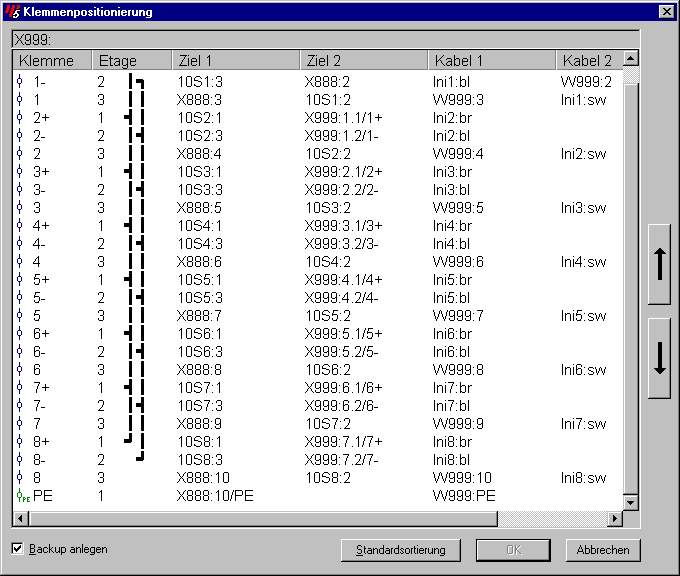The image size is (680, 576).
Task: Select cell W999:4 in Kabel 1
Action: [x=458, y=154]
